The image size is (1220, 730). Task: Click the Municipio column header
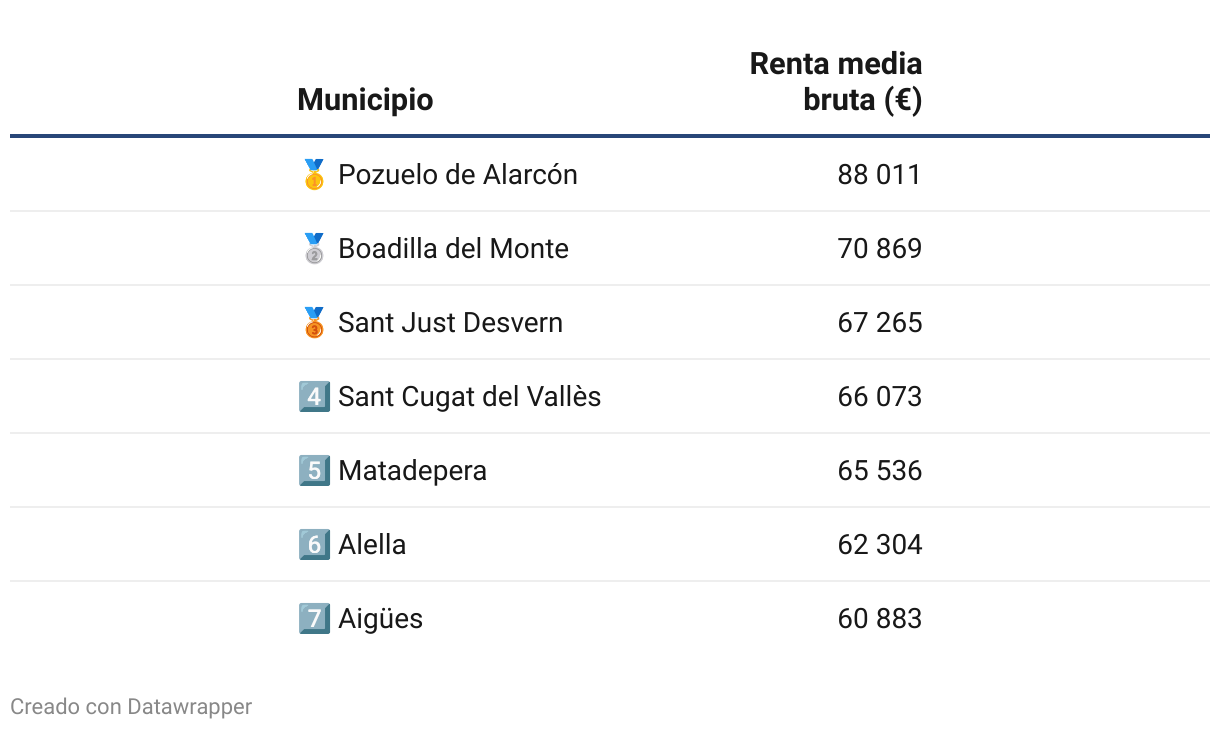tap(365, 100)
